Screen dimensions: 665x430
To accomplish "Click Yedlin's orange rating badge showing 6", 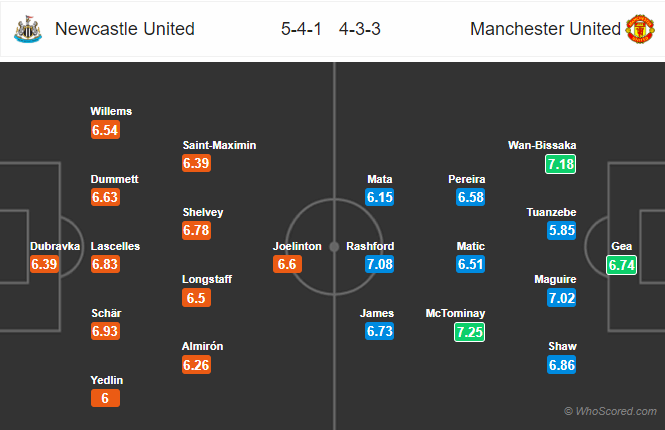I will coord(105,398).
